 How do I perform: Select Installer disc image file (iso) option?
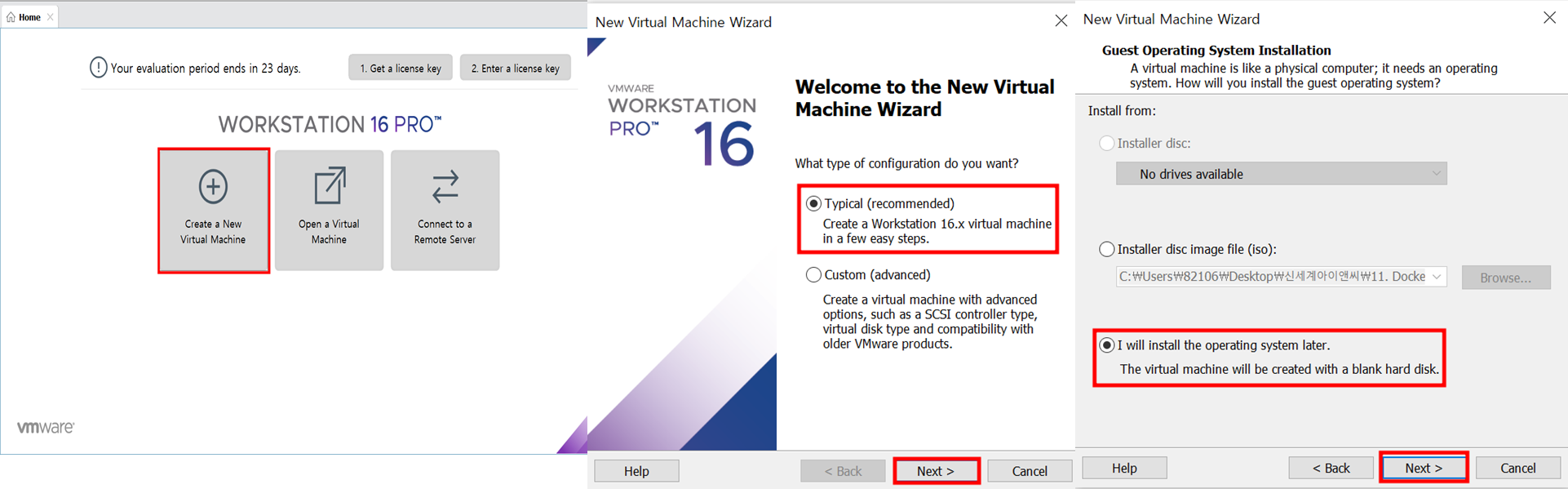coord(1107,249)
